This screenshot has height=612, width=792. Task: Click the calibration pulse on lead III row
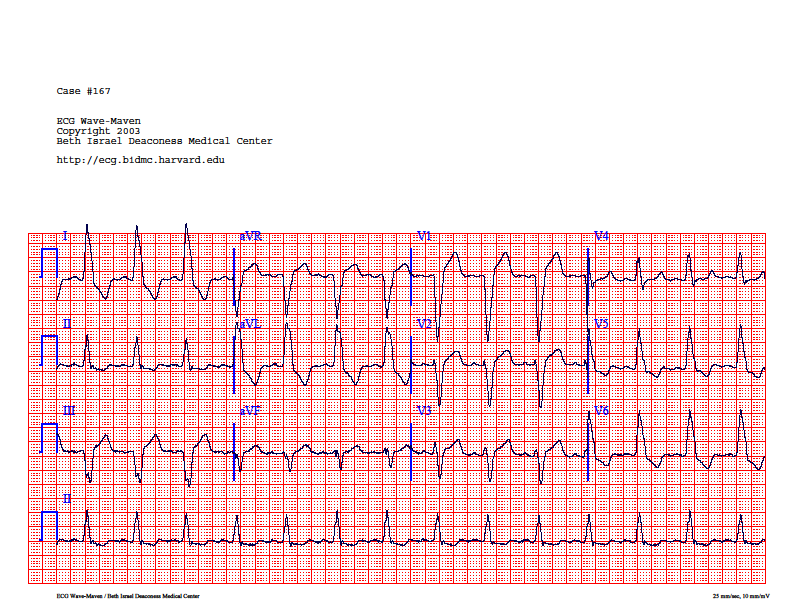tap(49, 438)
